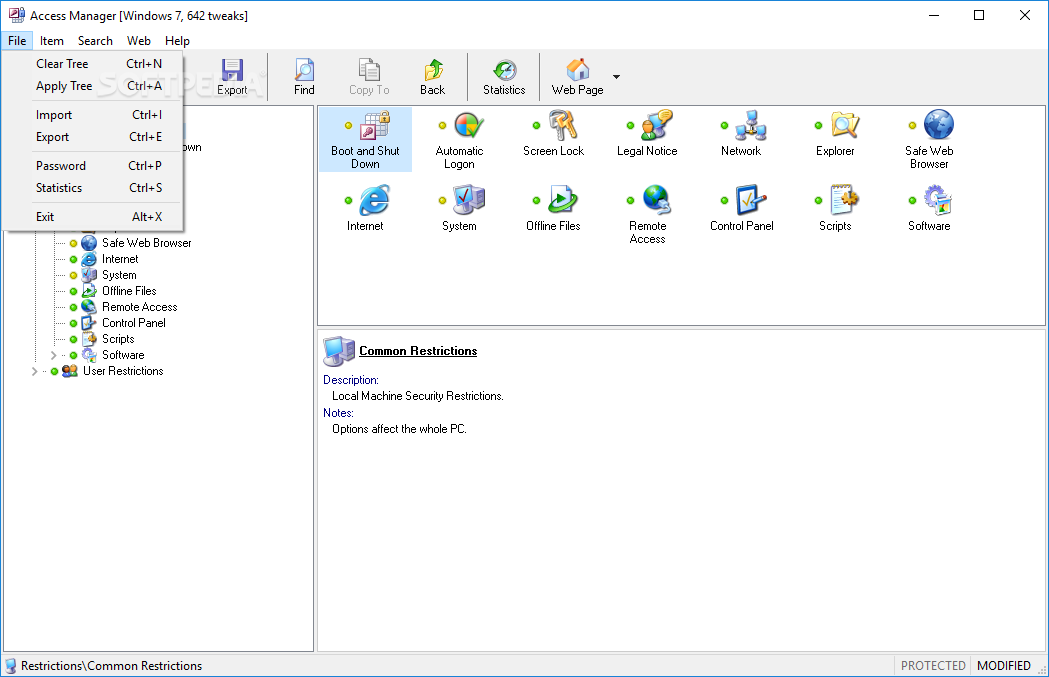This screenshot has height=677, width=1049.
Task: Toggle status dot for Boot and Shut Down
Action: [348, 126]
